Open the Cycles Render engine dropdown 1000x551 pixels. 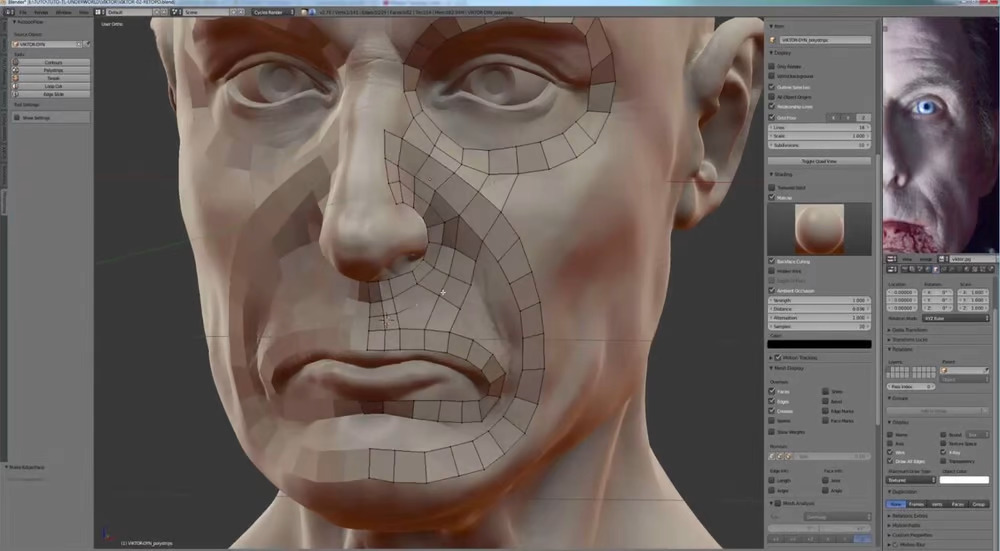tap(274, 12)
